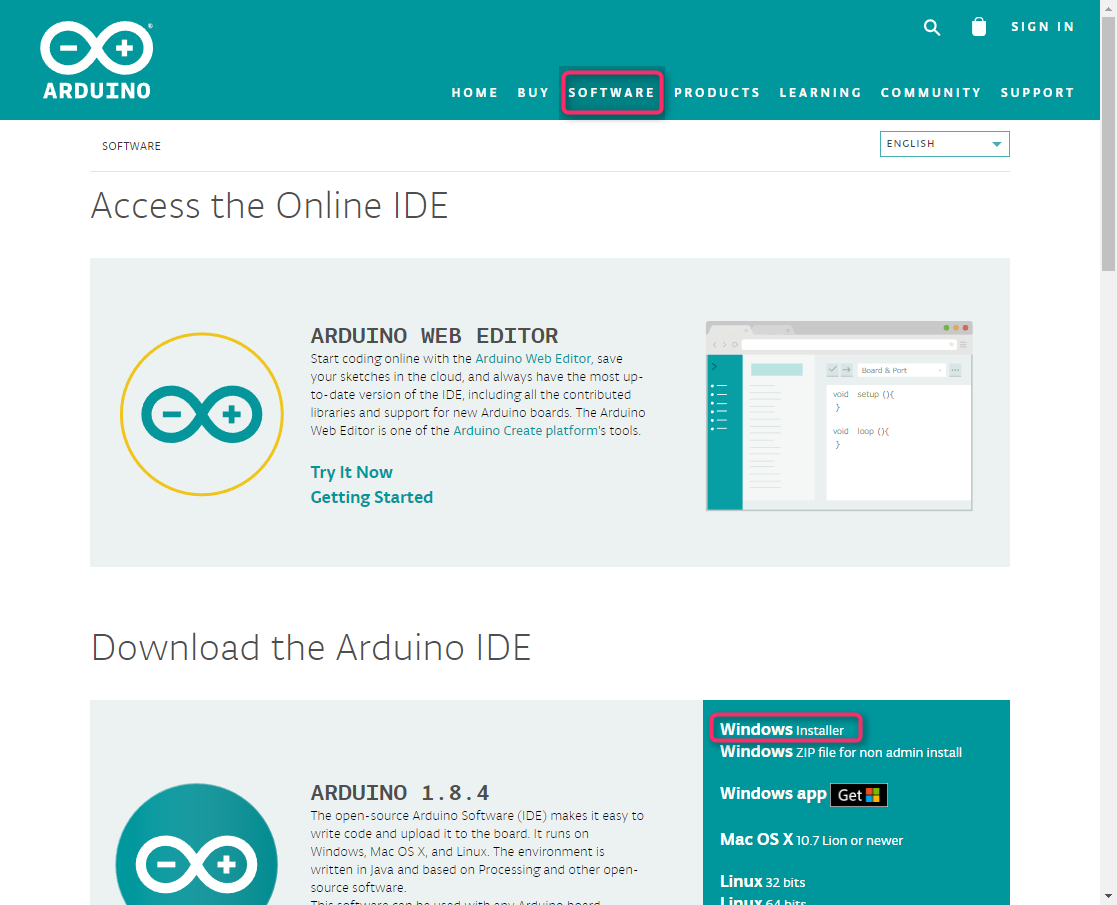Open the SUPPORT menu

[1037, 93]
